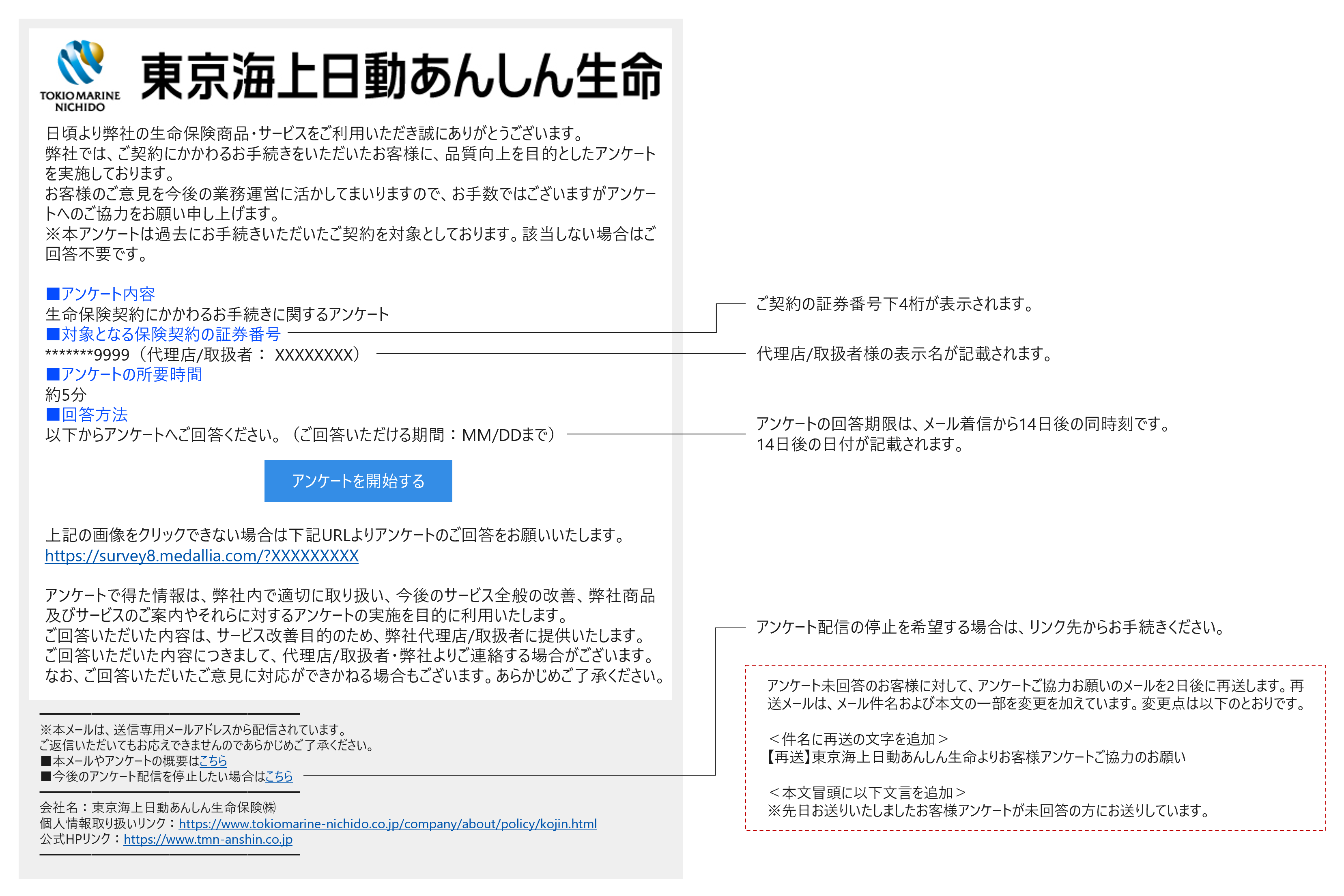Click the Tokio Marine Nichido logo
1344x896 pixels.
(x=80, y=75)
